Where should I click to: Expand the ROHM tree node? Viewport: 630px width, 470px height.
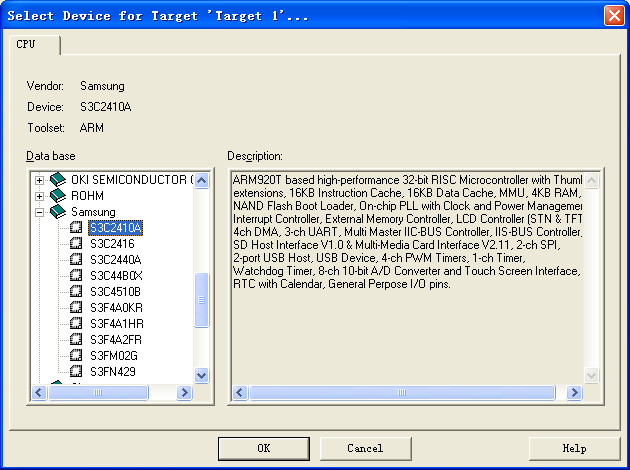point(39,196)
